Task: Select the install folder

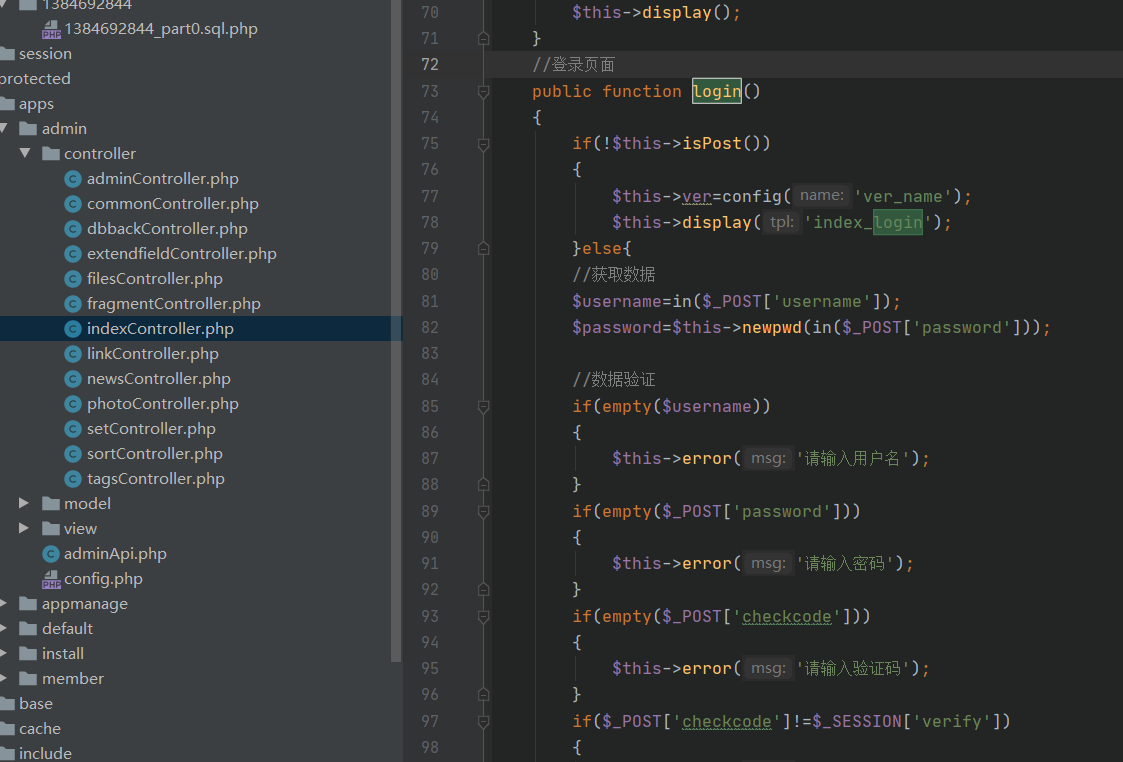Action: pyautogui.click(x=62, y=654)
